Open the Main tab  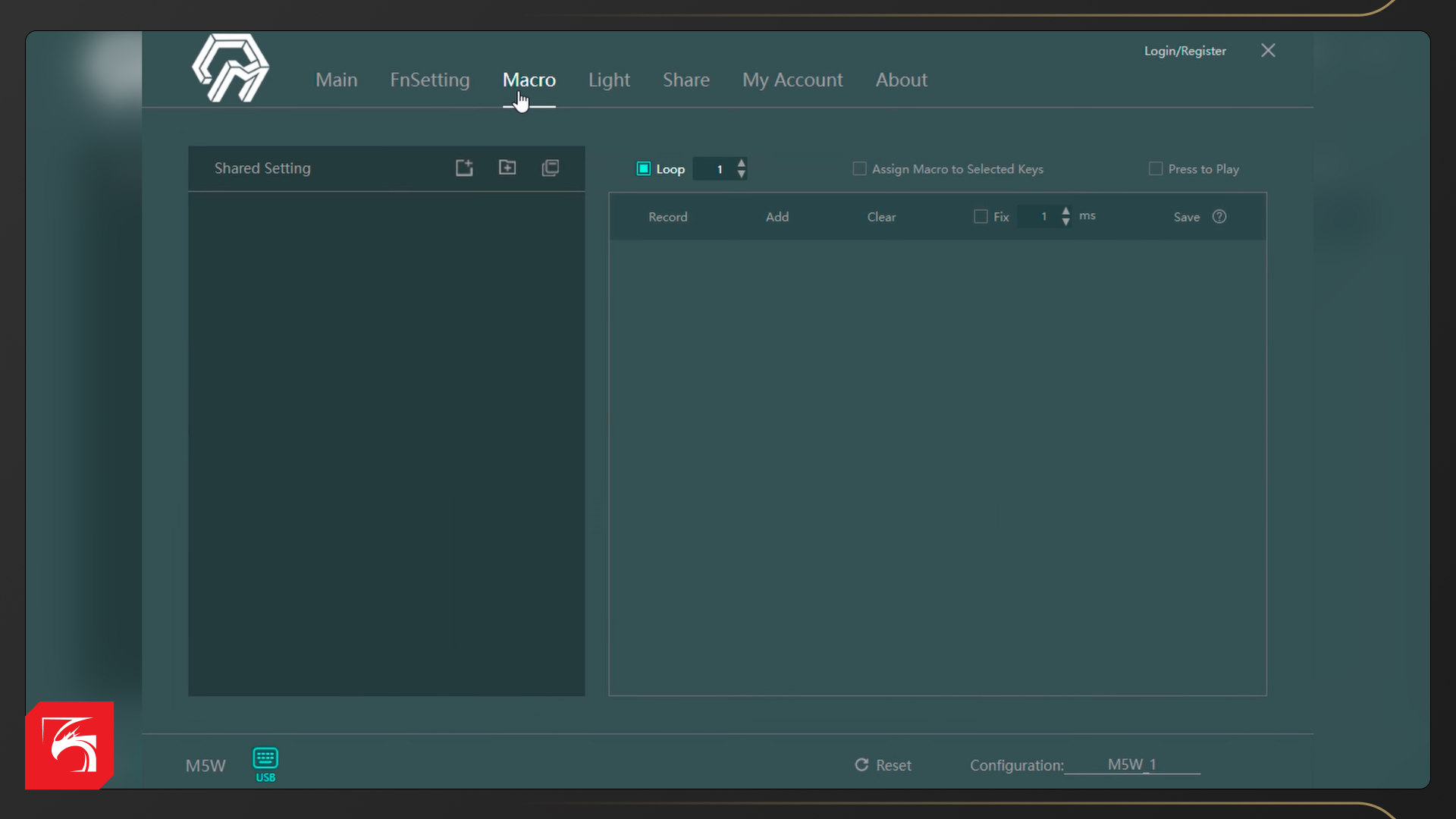point(336,80)
